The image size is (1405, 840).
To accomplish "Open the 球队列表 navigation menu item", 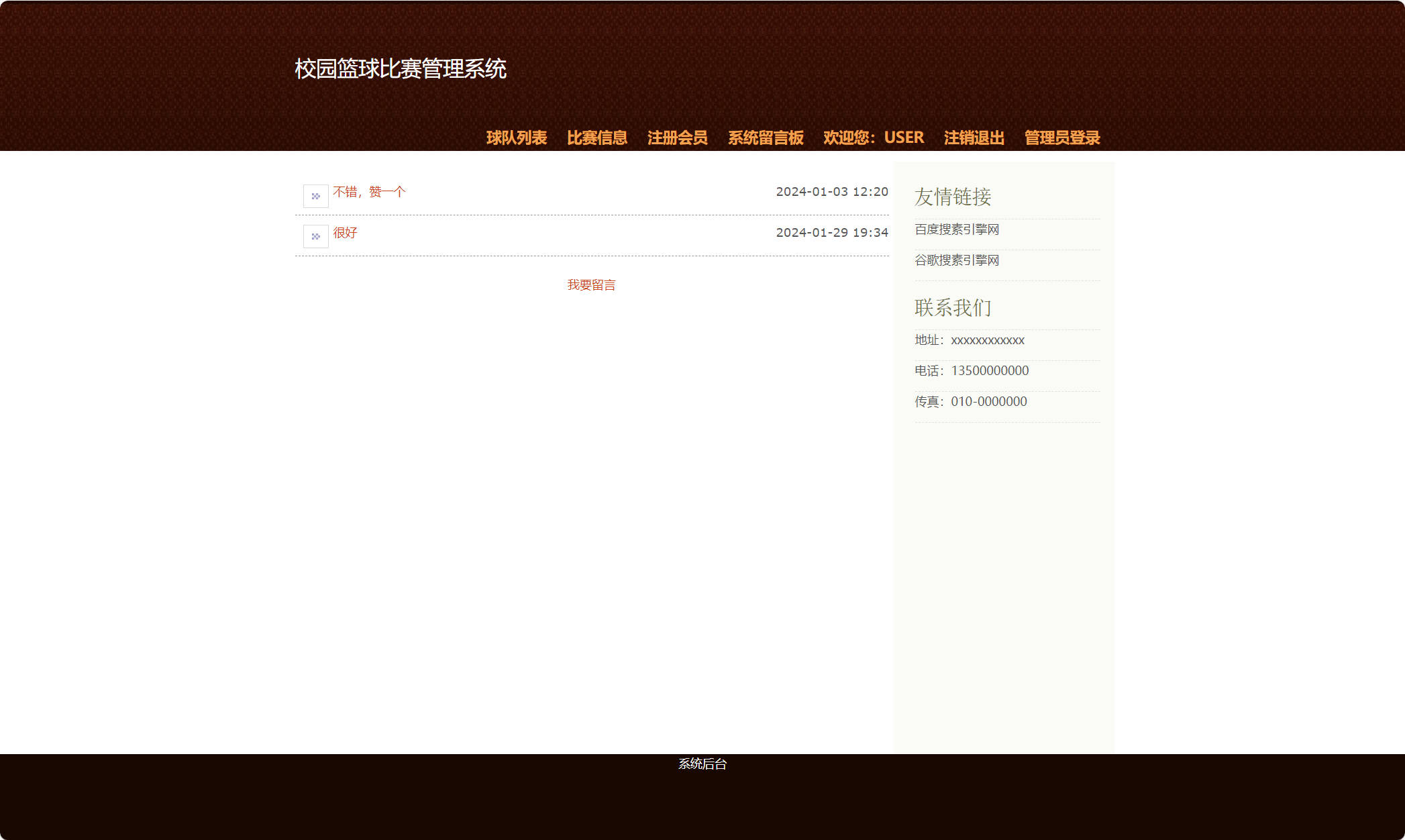I will point(516,138).
